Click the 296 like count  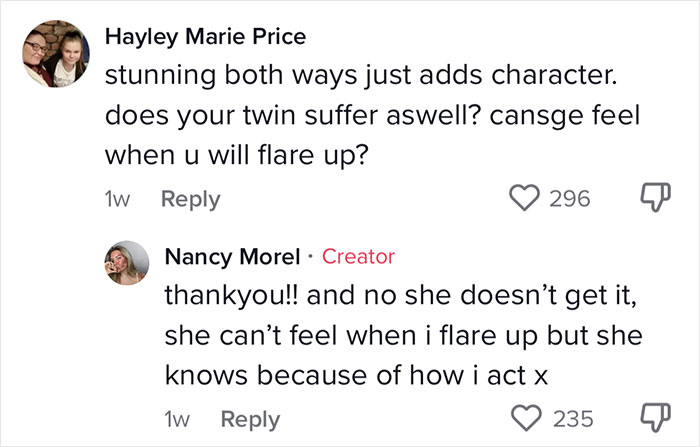click(x=570, y=199)
